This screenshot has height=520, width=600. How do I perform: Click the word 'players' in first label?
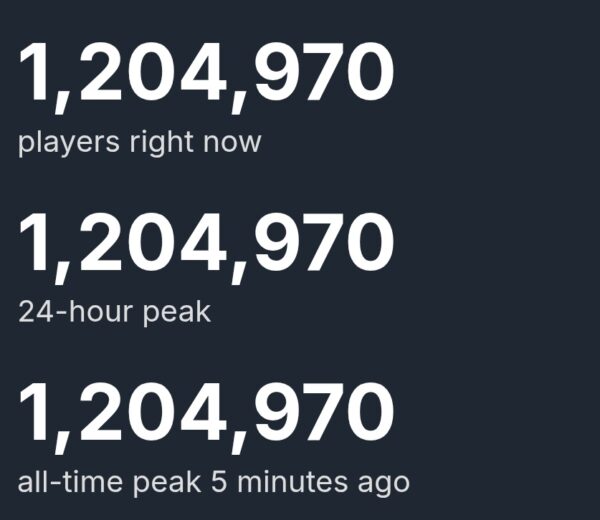(x=68, y=143)
